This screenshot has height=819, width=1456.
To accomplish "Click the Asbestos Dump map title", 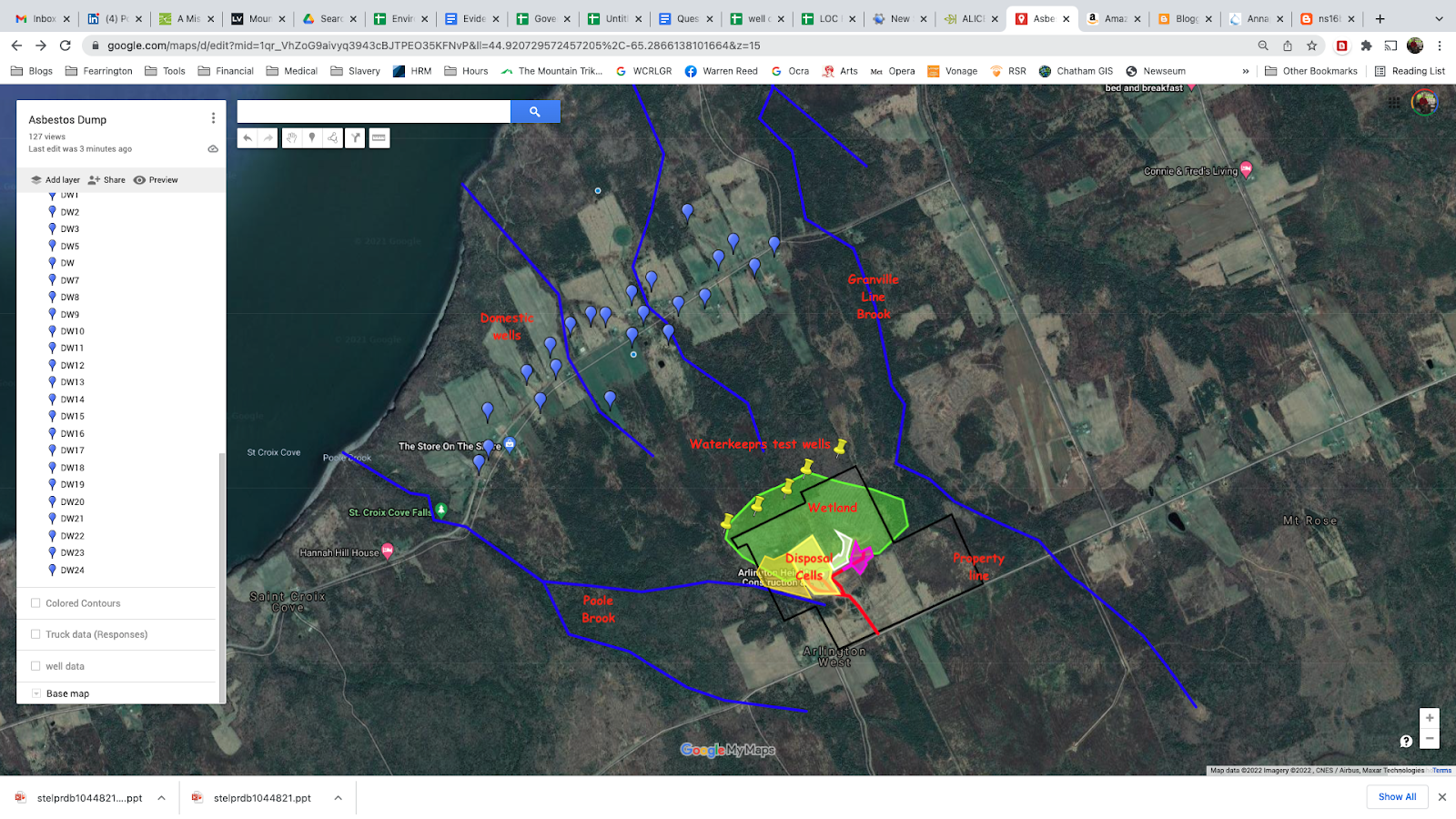I will click(67, 119).
